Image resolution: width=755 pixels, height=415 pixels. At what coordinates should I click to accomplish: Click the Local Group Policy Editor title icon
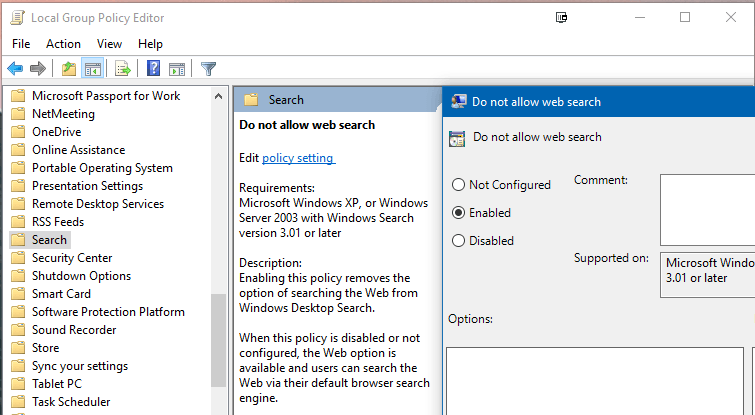(x=18, y=18)
